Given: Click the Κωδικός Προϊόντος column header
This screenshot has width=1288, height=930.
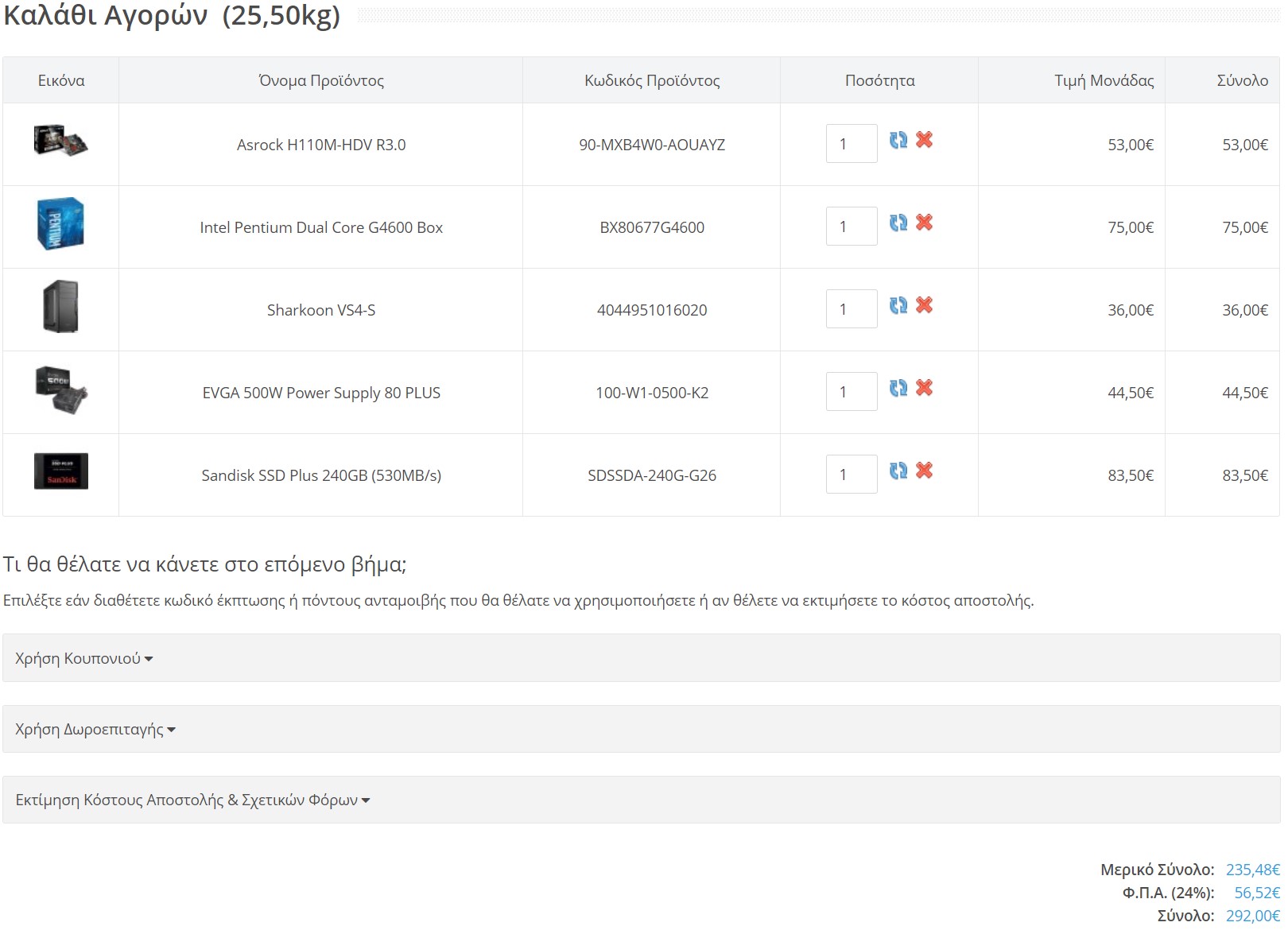Looking at the screenshot, I should [x=652, y=80].
